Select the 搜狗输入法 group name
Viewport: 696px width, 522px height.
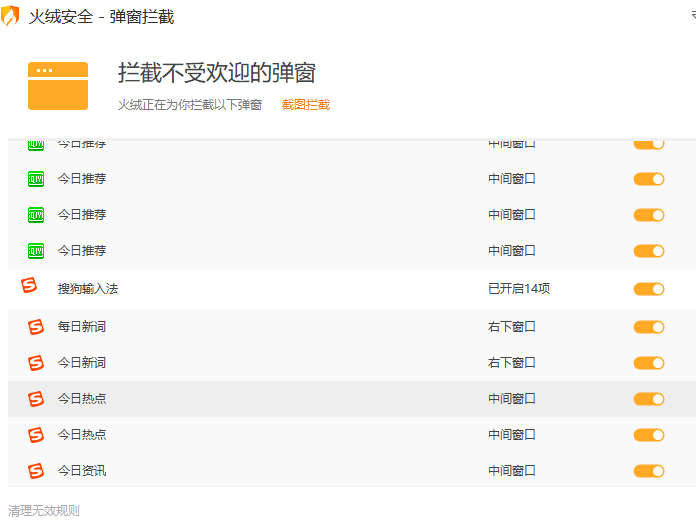tap(88, 289)
